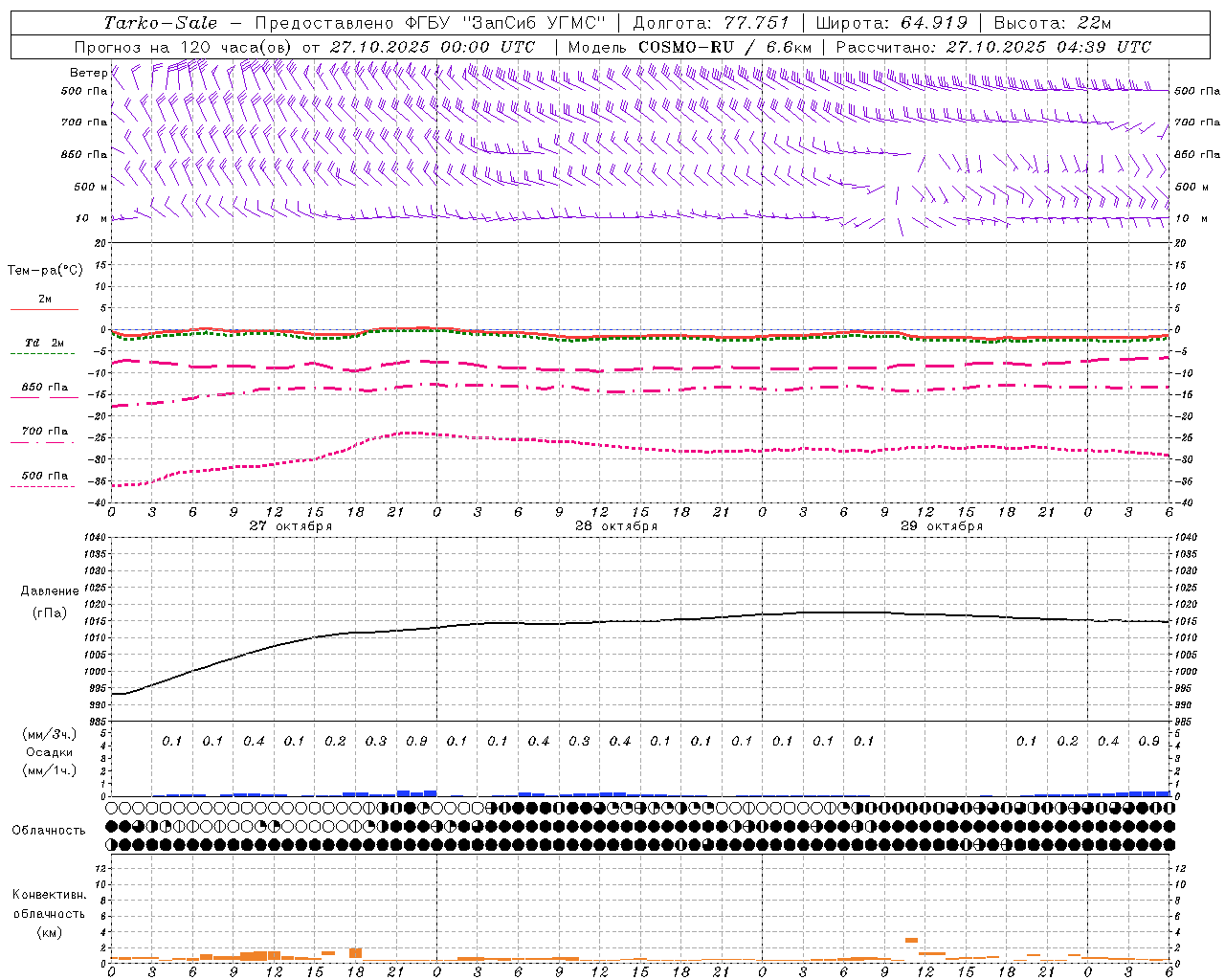
Task: Select the elevation label Высота: 22м
Action: (1053, 23)
